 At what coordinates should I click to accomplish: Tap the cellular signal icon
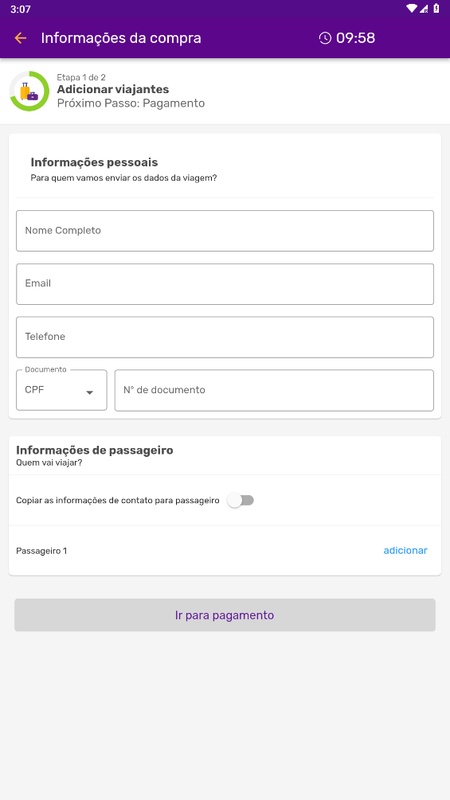(x=424, y=9)
